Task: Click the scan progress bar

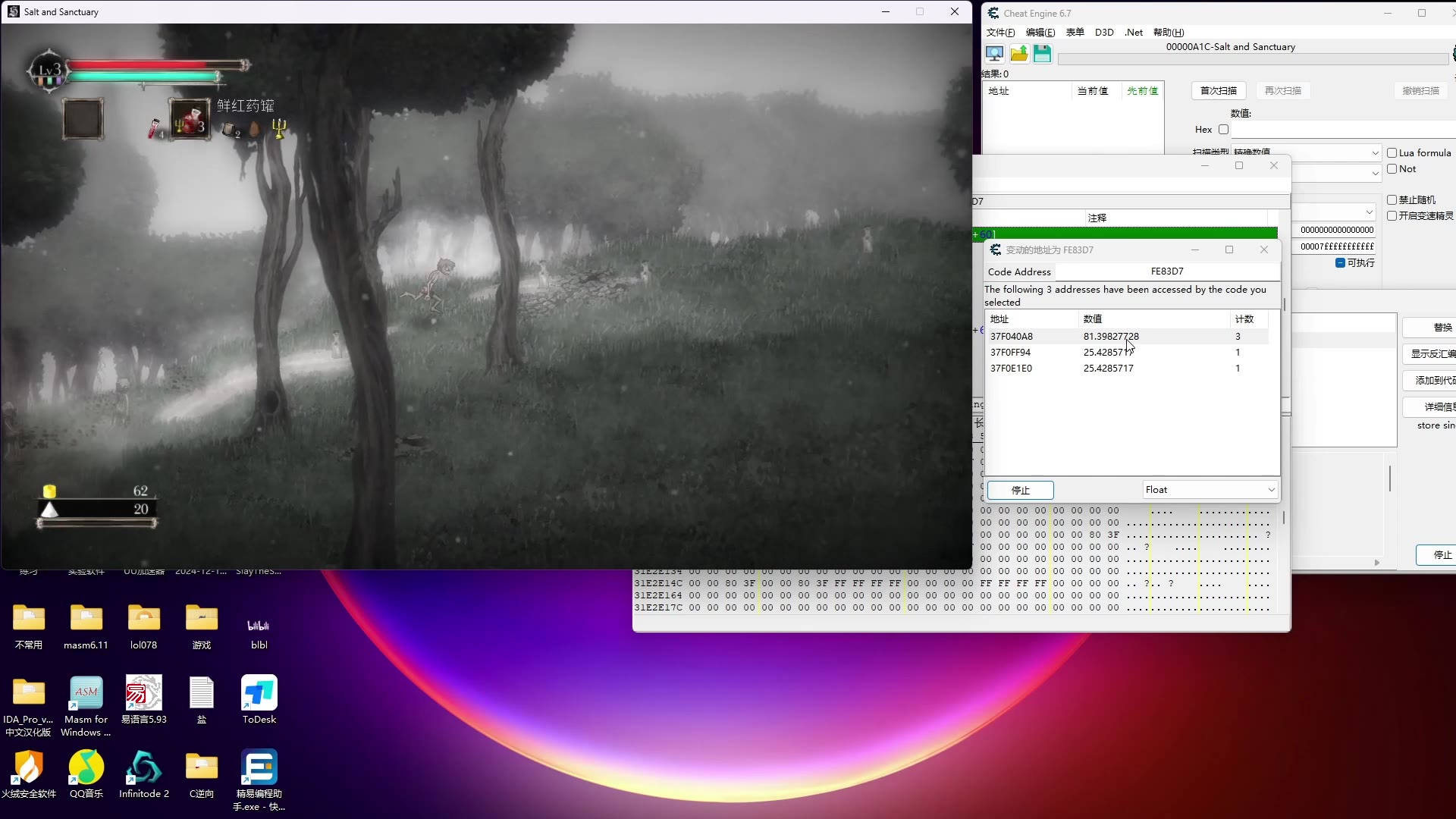Action: pos(1253,59)
